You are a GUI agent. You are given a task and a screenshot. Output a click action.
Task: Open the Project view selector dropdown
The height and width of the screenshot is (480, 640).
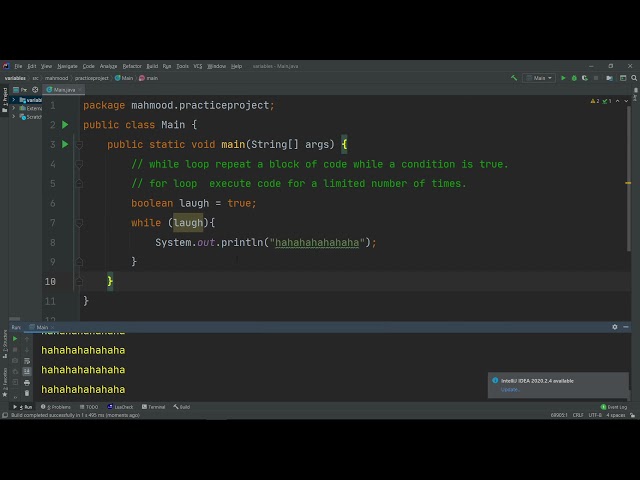tap(20, 89)
